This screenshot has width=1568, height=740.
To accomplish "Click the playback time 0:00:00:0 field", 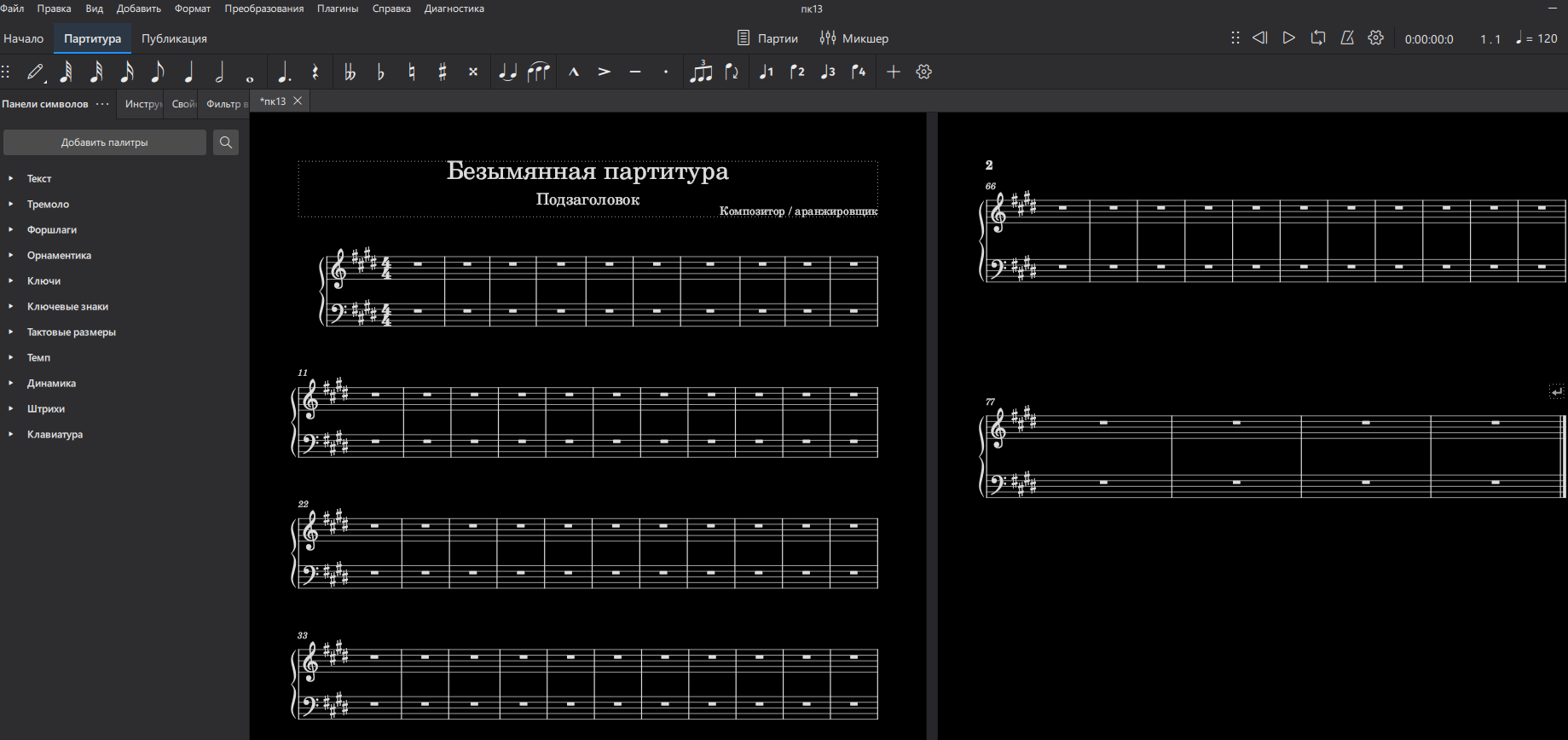I will click(x=1429, y=39).
